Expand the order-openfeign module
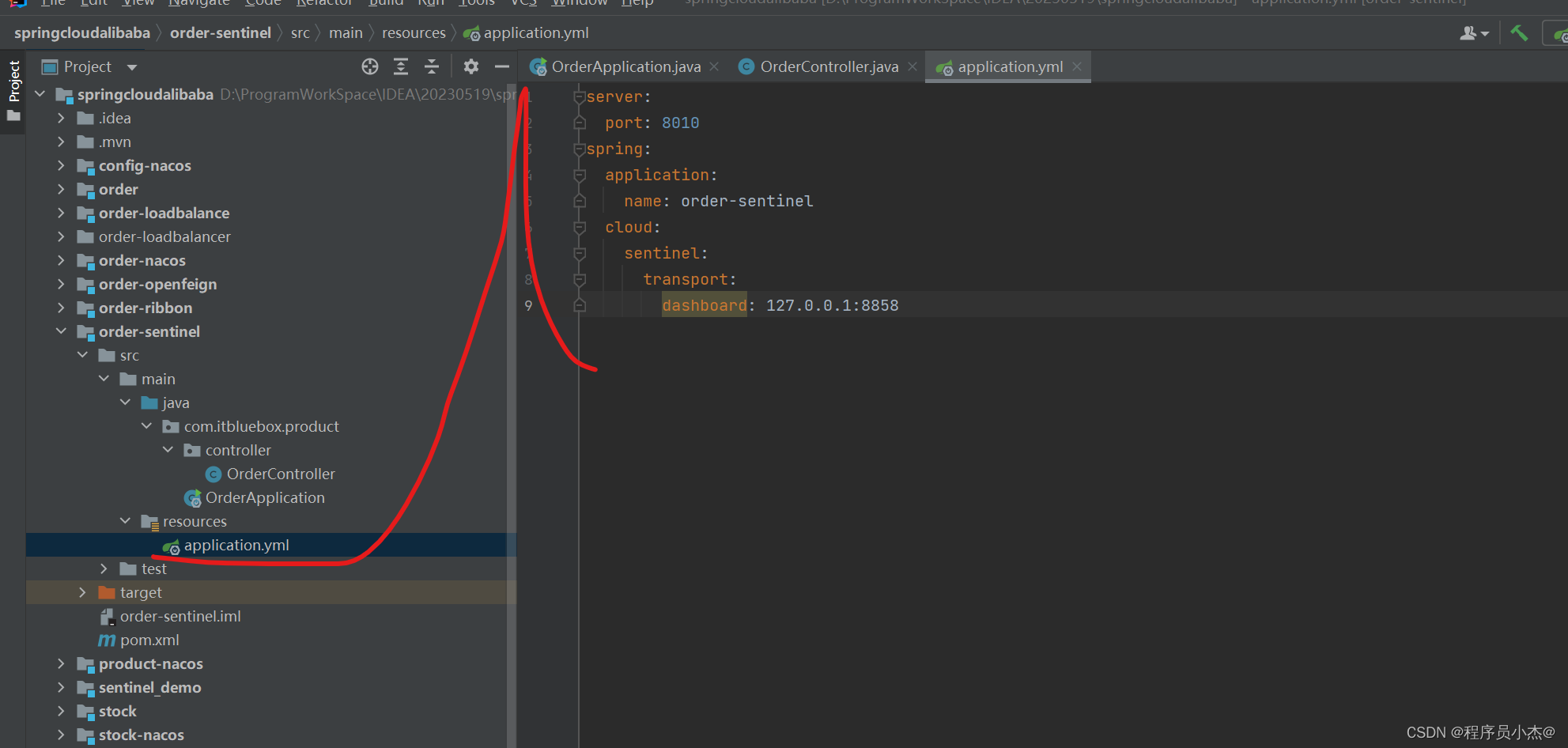This screenshot has width=1568, height=748. tap(62, 284)
